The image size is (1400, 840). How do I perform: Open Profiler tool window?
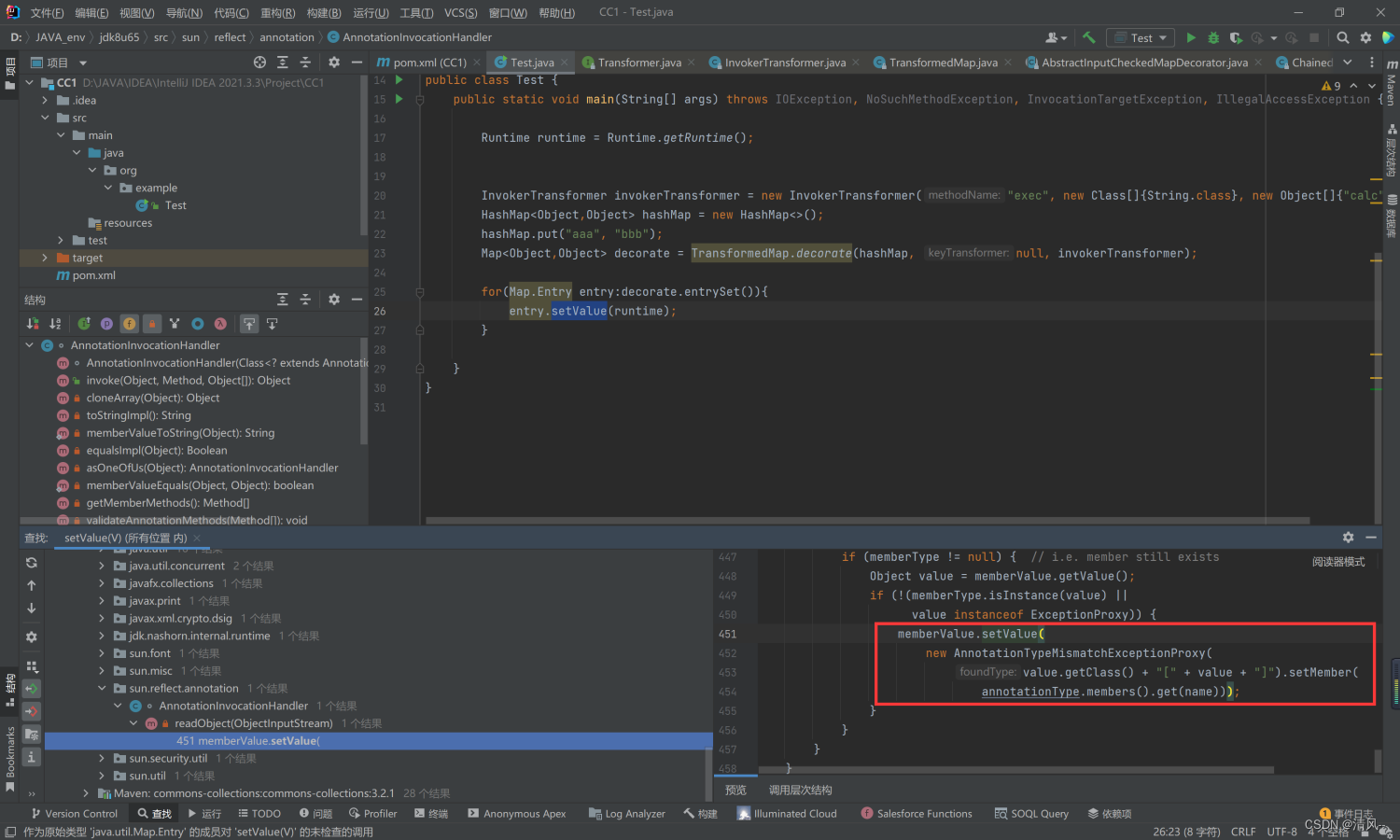[x=373, y=814]
